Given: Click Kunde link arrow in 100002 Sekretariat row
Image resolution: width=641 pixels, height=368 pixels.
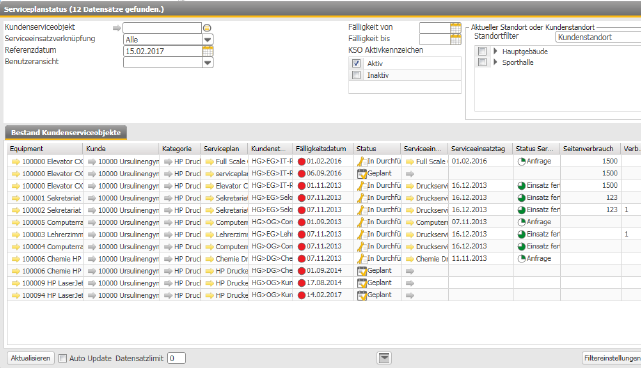Looking at the screenshot, I should coord(92,210).
